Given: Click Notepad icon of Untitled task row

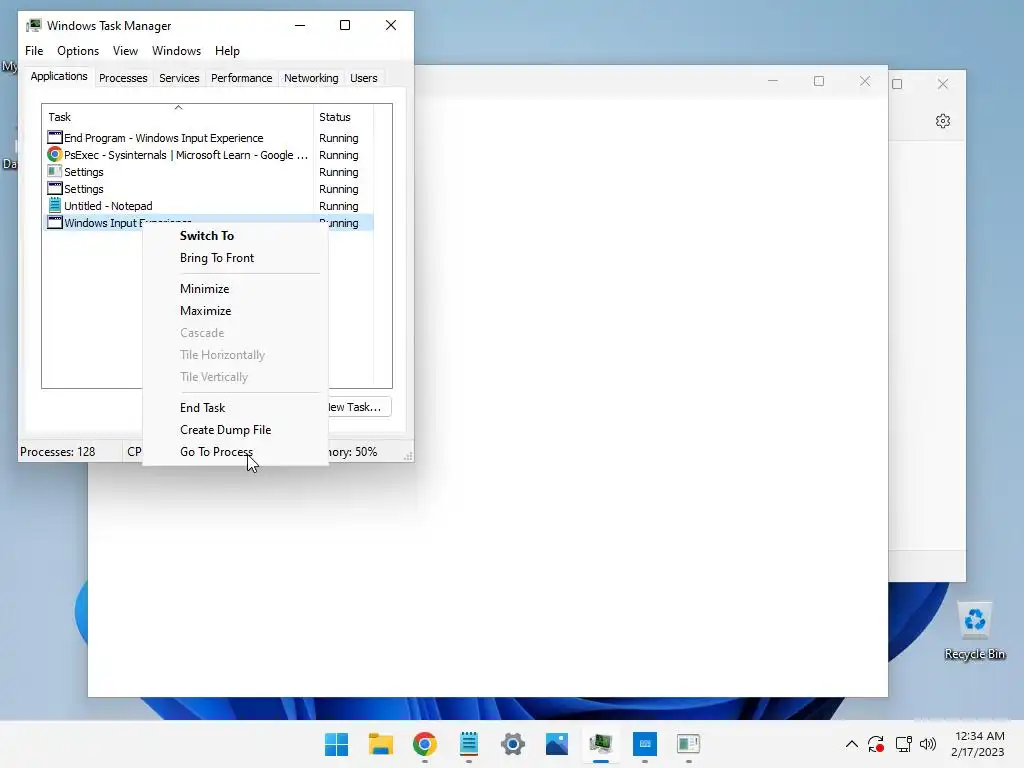Looking at the screenshot, I should coord(55,206).
